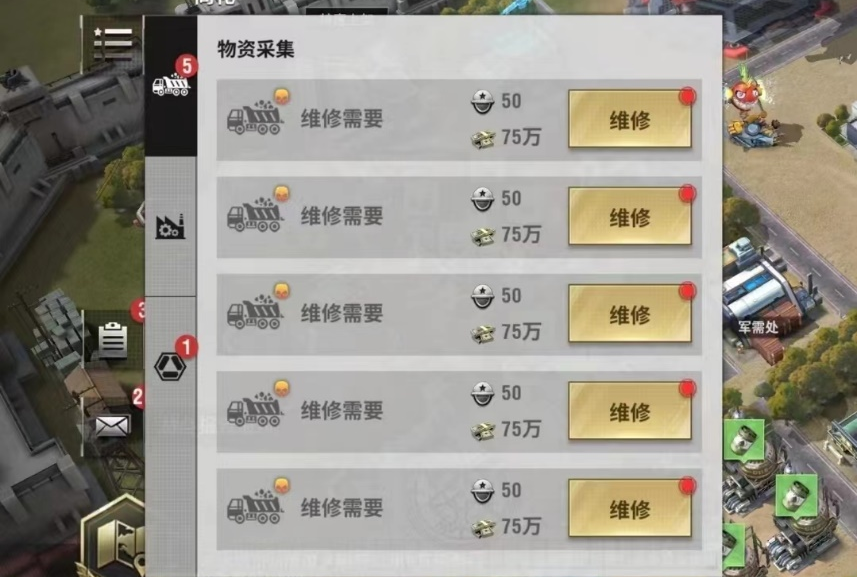This screenshot has width=857, height=577.
Task: Click the 维修 button in third row
Action: tap(630, 314)
